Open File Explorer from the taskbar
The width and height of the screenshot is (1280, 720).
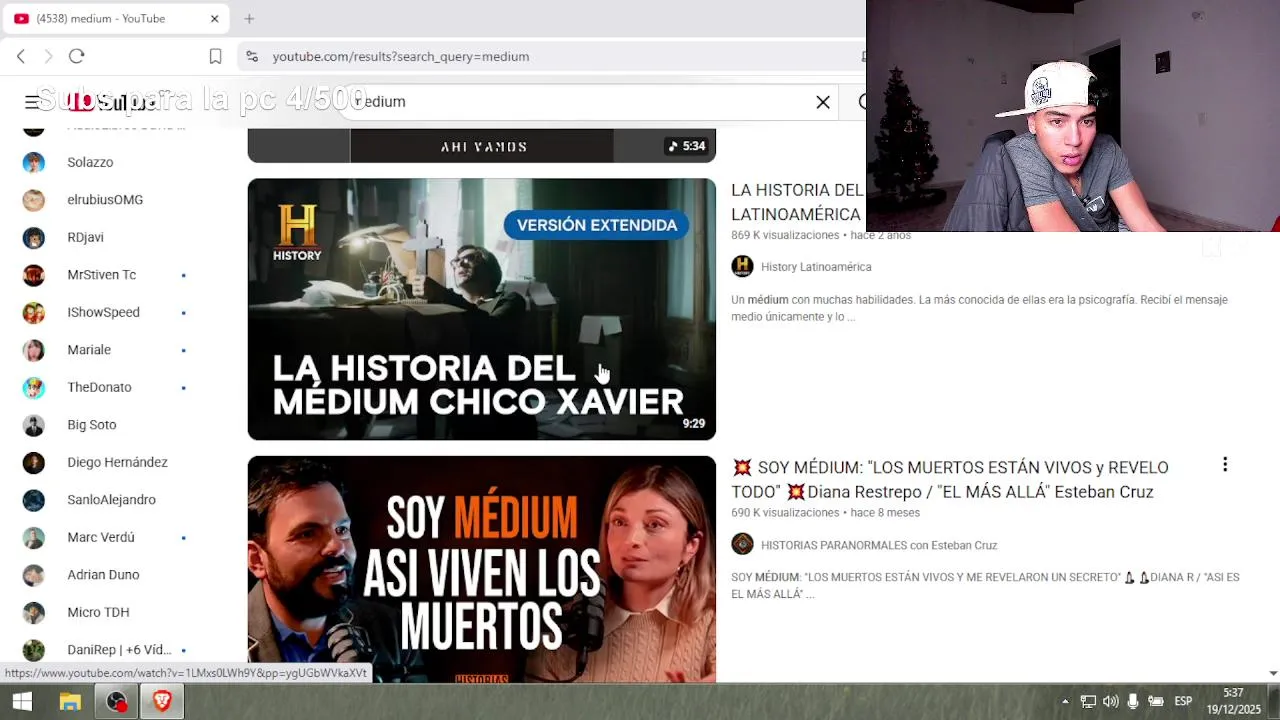70,701
